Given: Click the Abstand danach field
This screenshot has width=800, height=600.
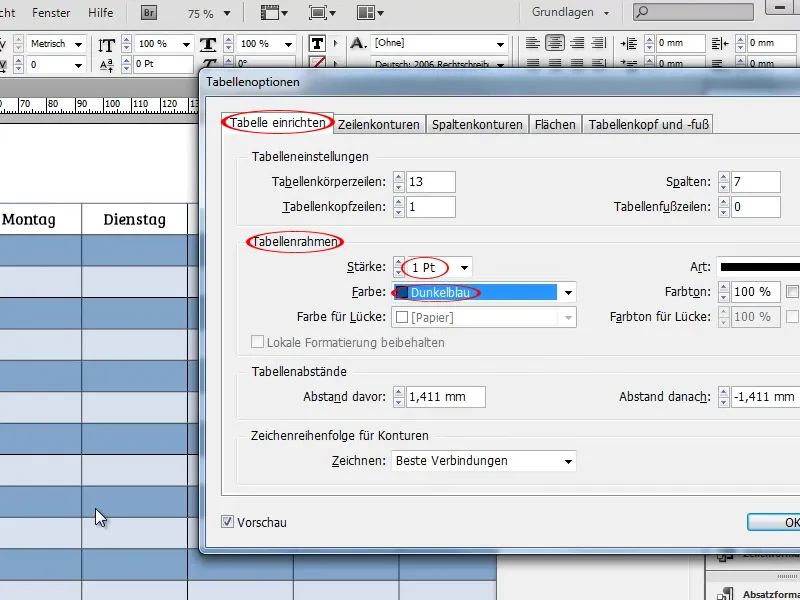Looking at the screenshot, I should [765, 396].
